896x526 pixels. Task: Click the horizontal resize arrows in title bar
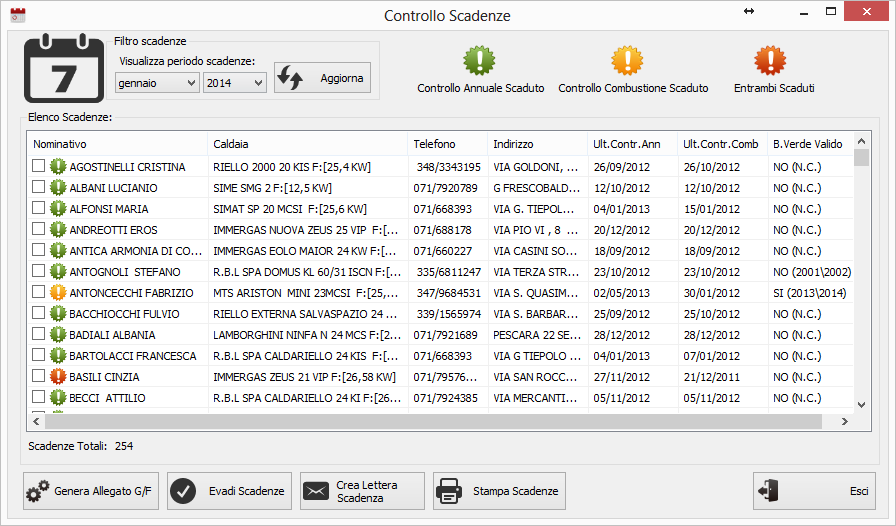749,11
